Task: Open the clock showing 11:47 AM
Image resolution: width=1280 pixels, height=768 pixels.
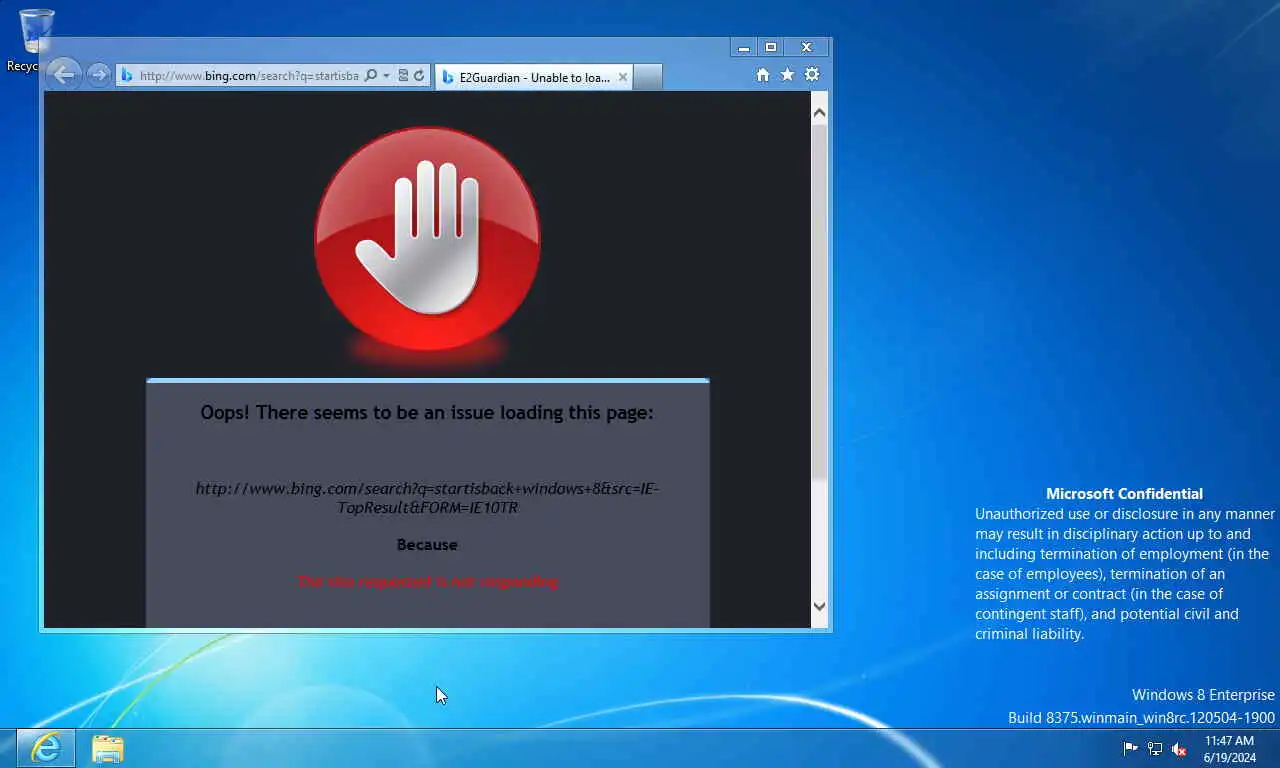Action: coord(1229,749)
